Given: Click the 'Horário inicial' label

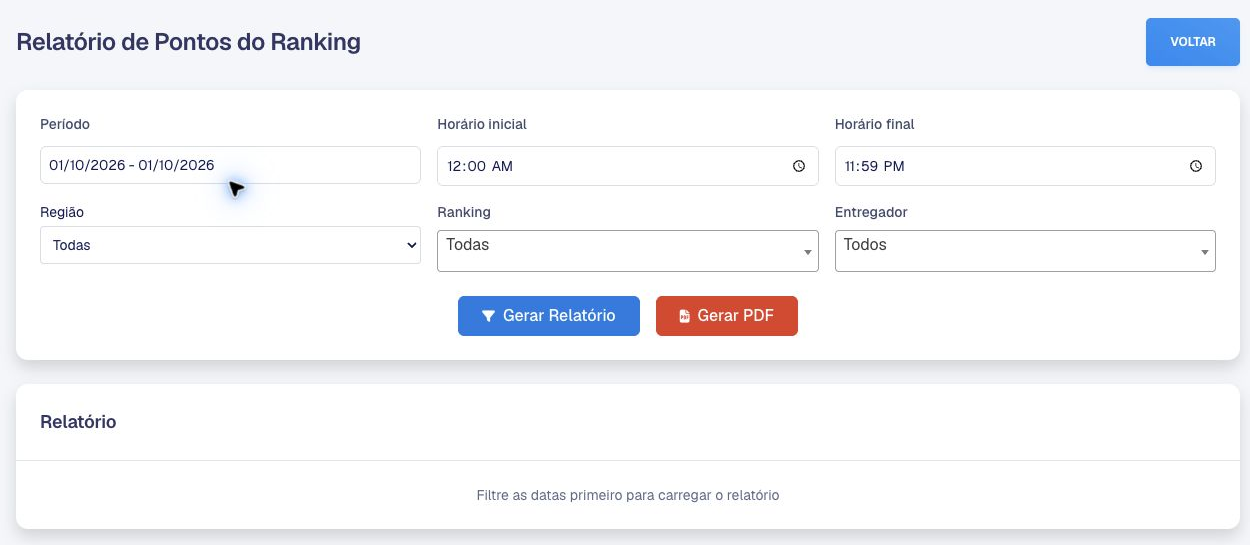Looking at the screenshot, I should point(482,124).
